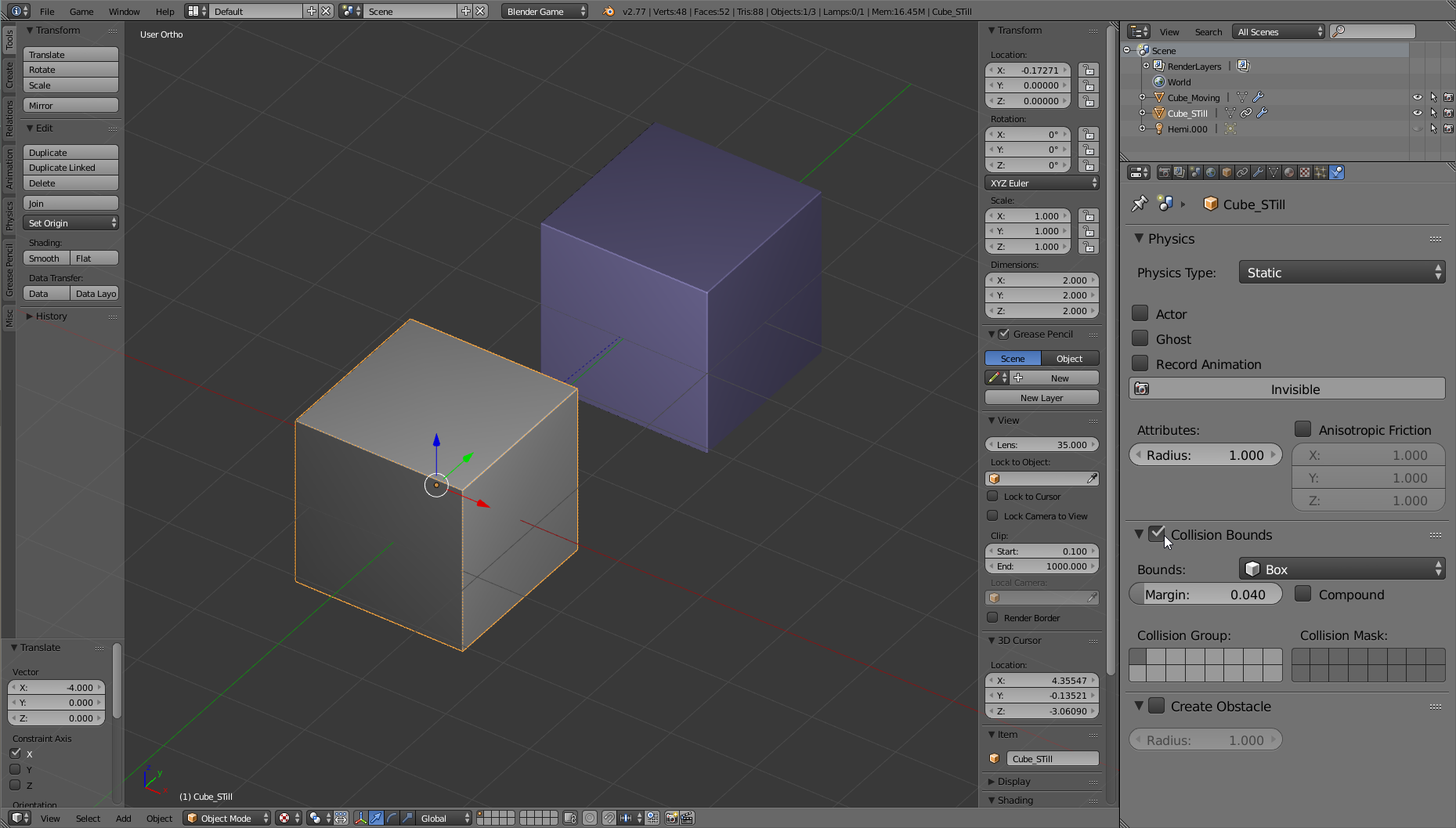
Task: Click the outliner search field
Action: click(x=1373, y=31)
